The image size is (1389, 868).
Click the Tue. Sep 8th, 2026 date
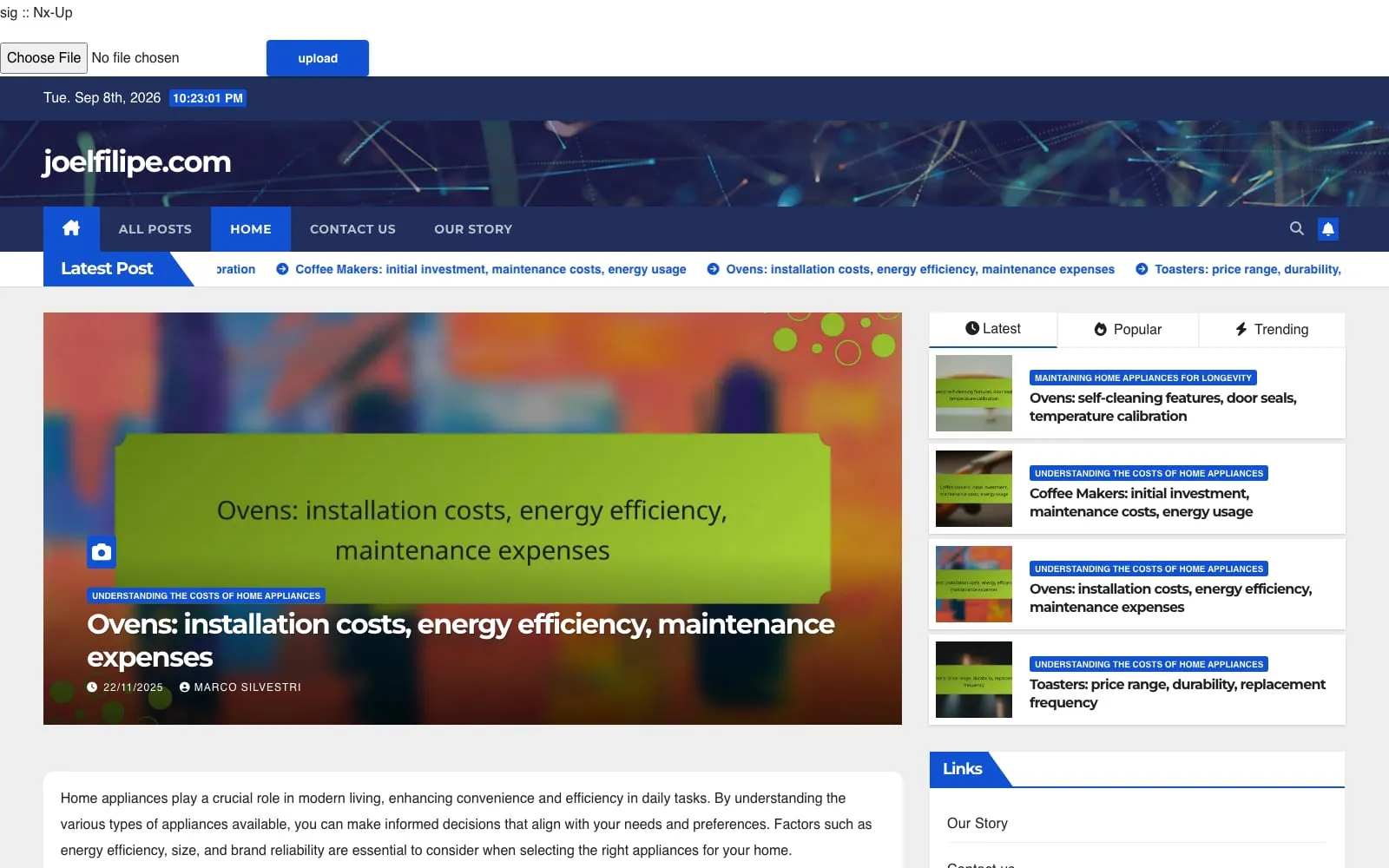102,98
